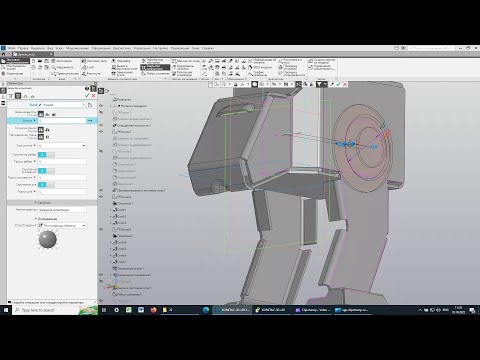
Task: Click the New document icon in the ribbon
Action: [x=33, y=61]
